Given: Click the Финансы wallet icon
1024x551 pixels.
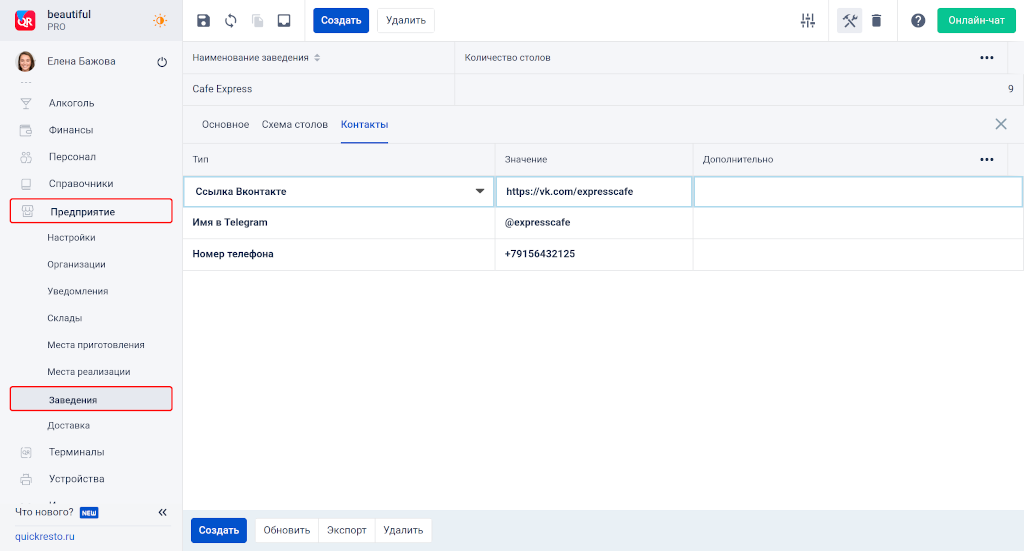Looking at the screenshot, I should pyautogui.click(x=26, y=130).
